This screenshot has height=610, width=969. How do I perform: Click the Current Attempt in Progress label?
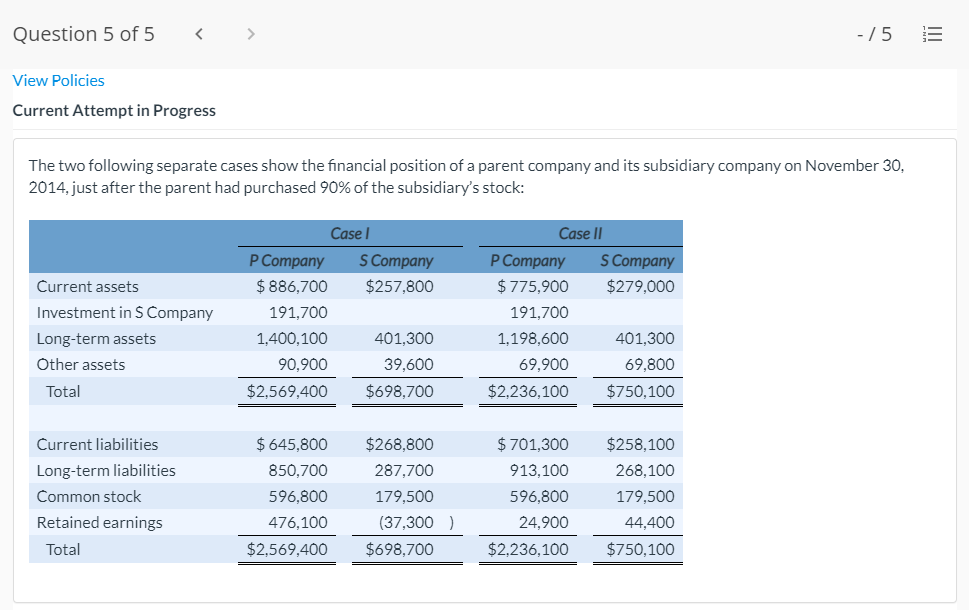pyautogui.click(x=114, y=110)
